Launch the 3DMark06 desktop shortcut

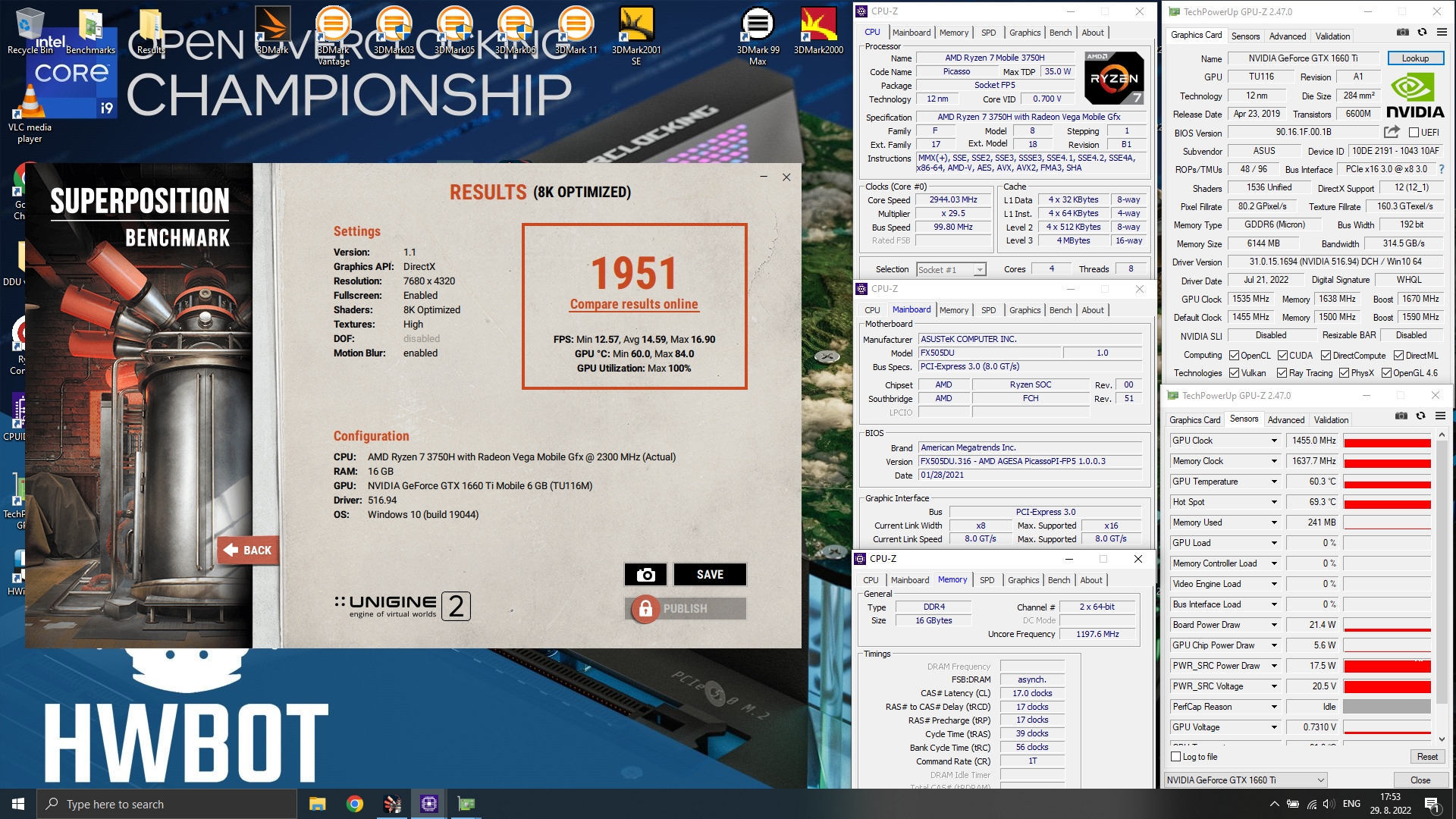(x=515, y=30)
